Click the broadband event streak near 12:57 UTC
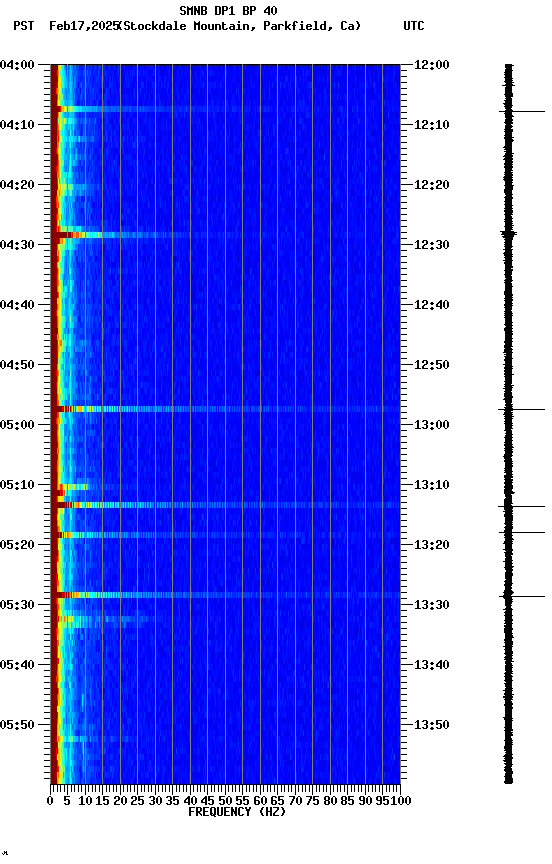The width and height of the screenshot is (552, 864). tap(225, 409)
